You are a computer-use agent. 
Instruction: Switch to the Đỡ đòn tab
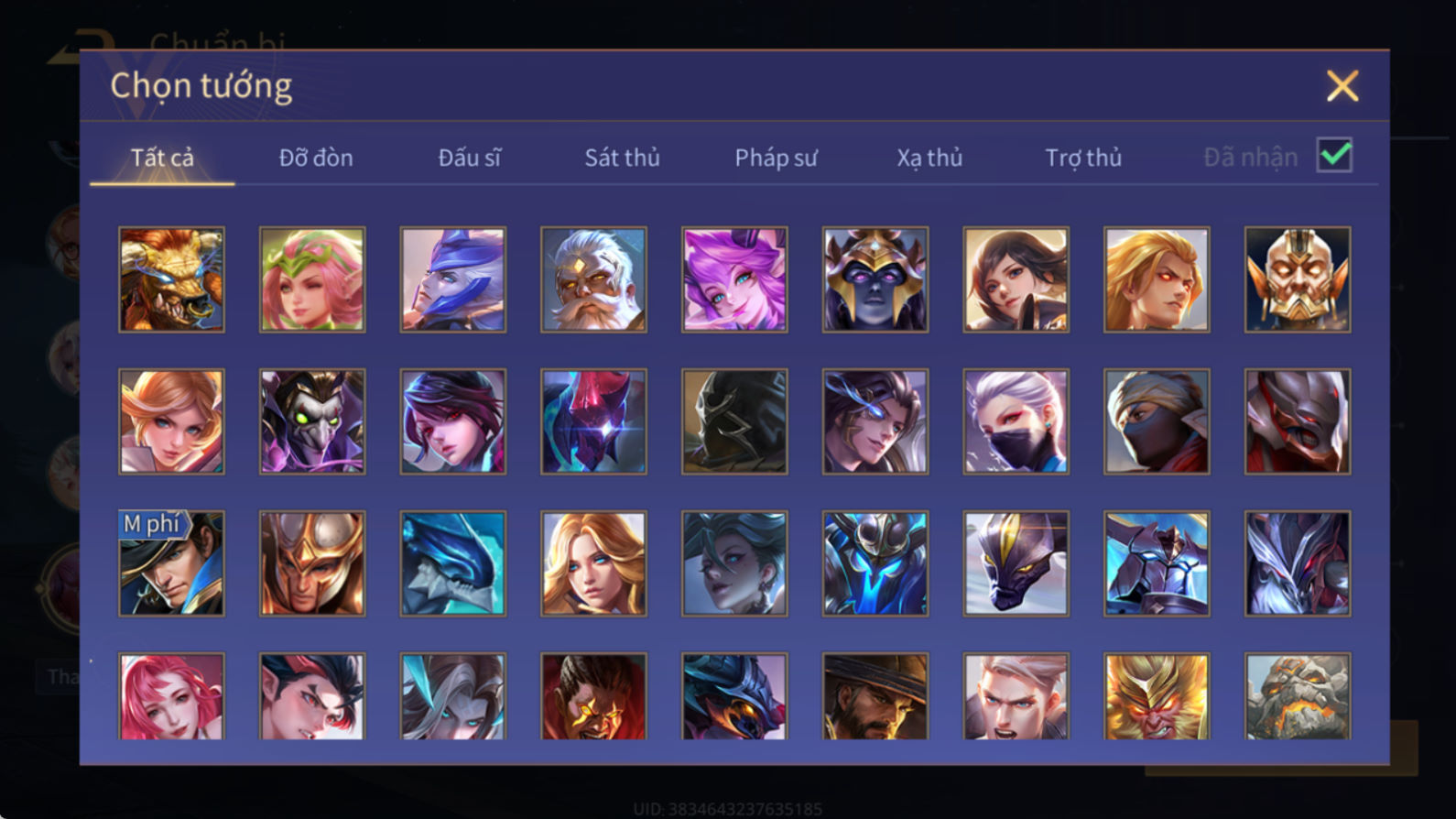[x=316, y=158]
